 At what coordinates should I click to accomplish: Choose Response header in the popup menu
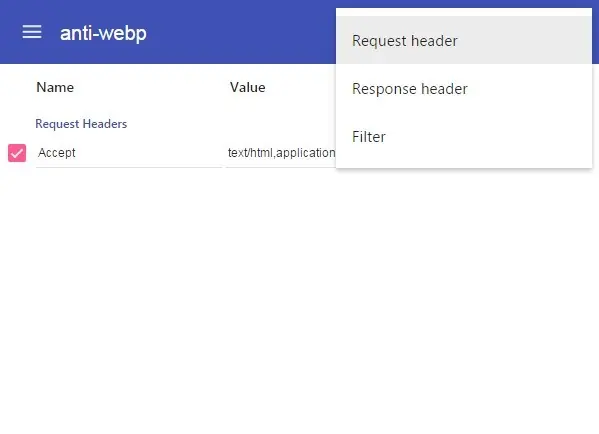(x=464, y=88)
